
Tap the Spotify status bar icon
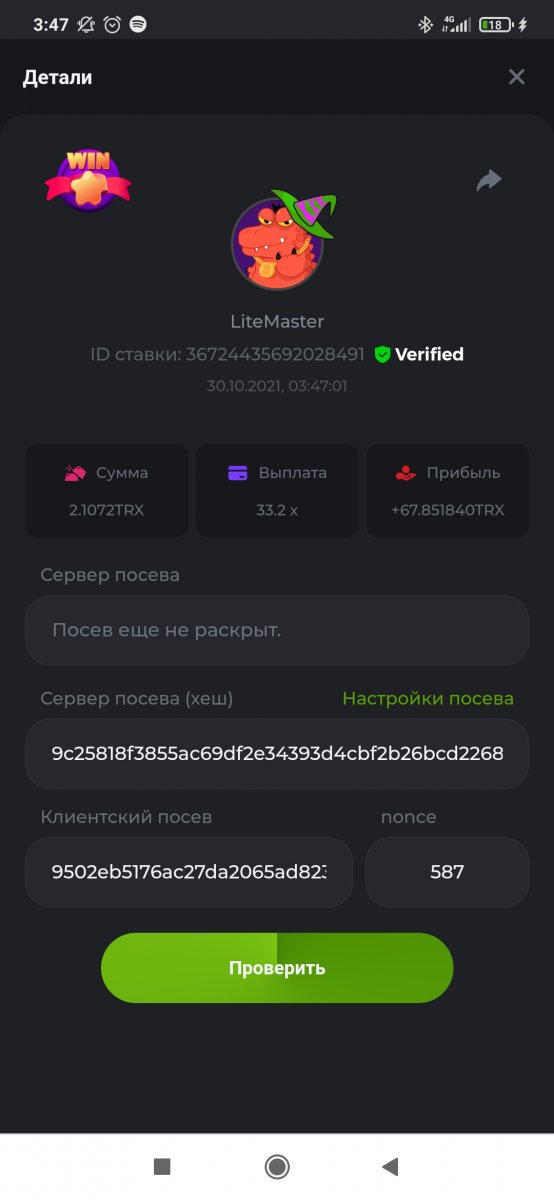[x=138, y=24]
